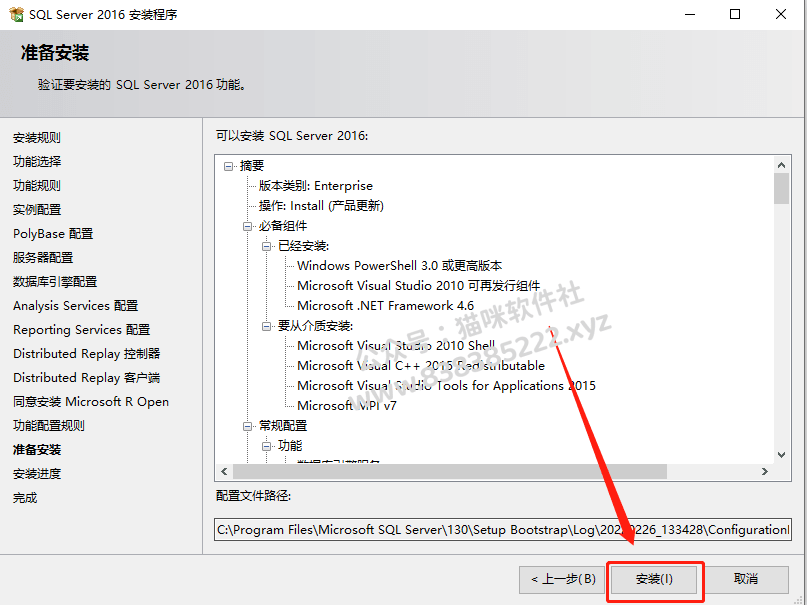Collapse the 摘要 tree node
807x605 pixels.
(x=229, y=166)
